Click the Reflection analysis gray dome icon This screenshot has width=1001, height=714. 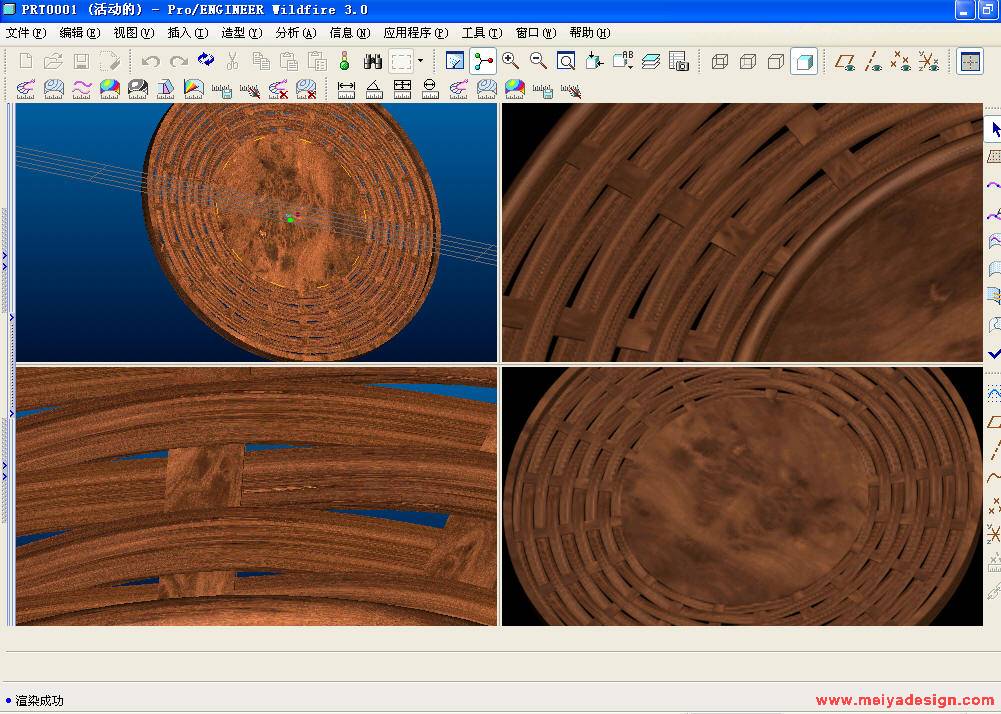coord(137,89)
